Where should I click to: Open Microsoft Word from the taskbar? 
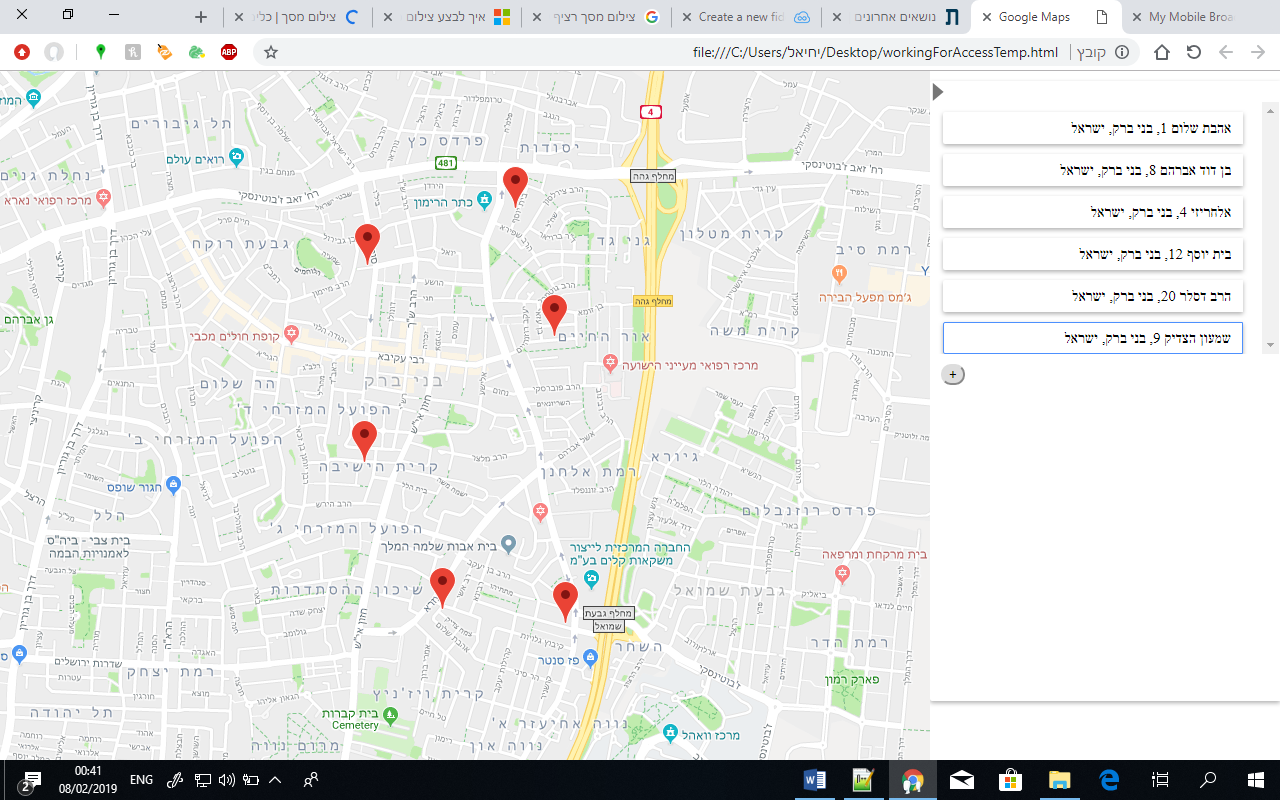815,780
